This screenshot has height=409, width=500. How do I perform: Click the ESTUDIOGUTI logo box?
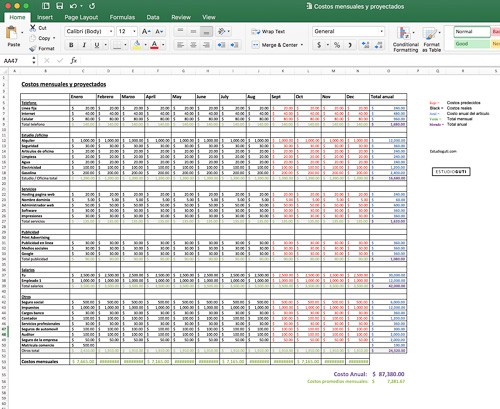click(x=451, y=172)
